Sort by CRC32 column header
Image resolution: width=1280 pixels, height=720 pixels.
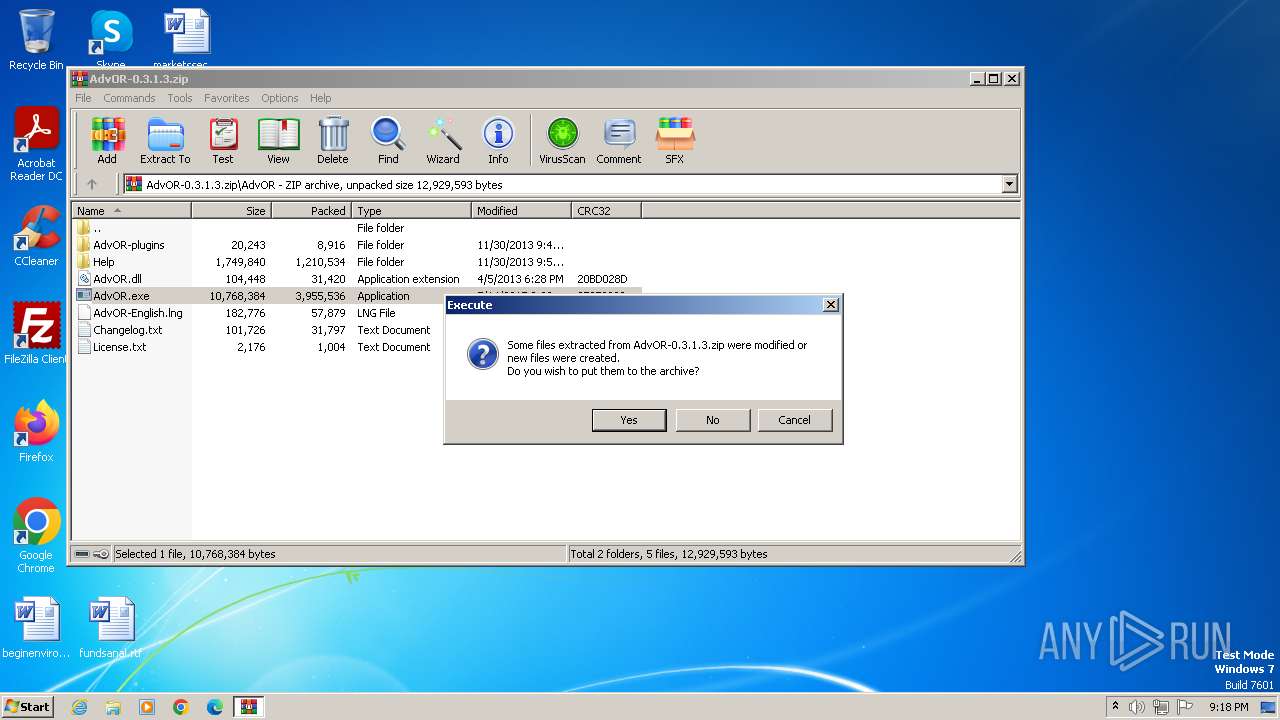(606, 210)
